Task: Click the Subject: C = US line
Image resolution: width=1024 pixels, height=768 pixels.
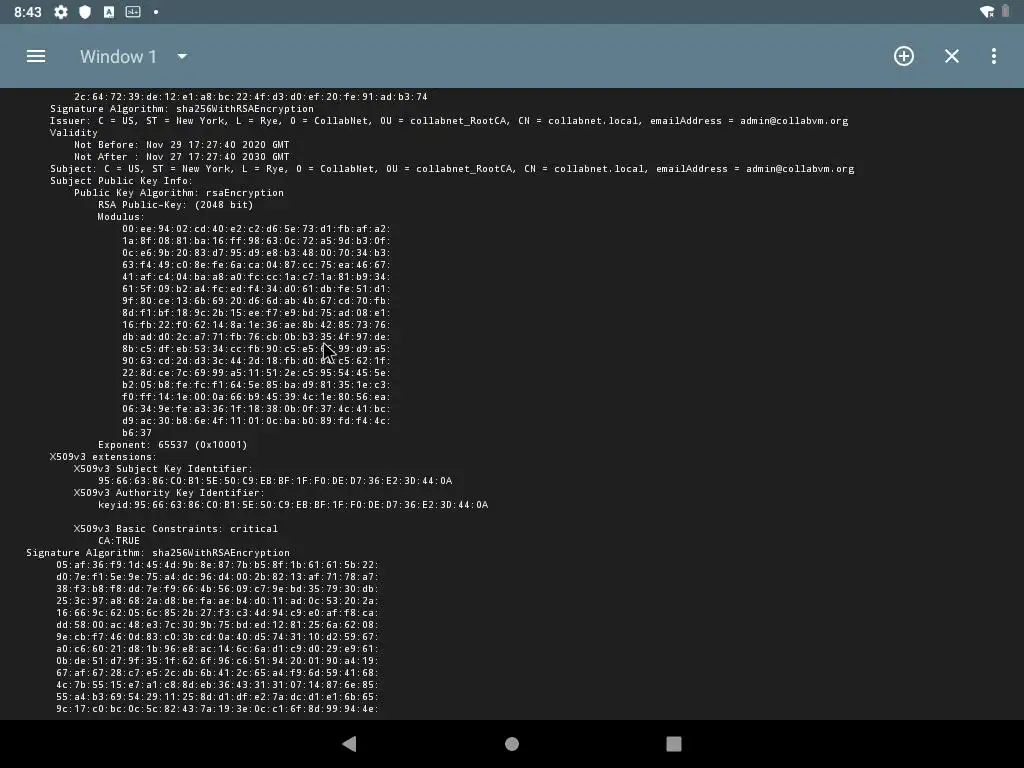Action: tap(452, 168)
